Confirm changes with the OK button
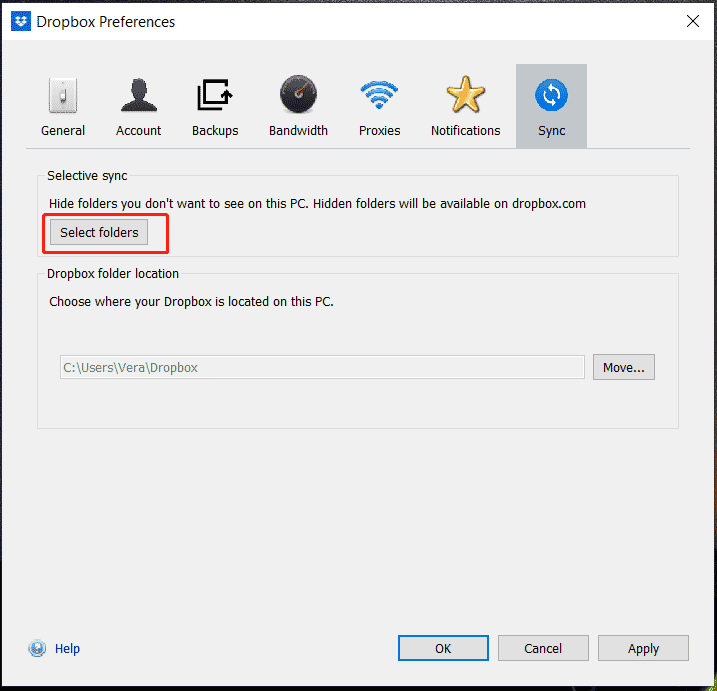This screenshot has width=717, height=691. (x=443, y=648)
